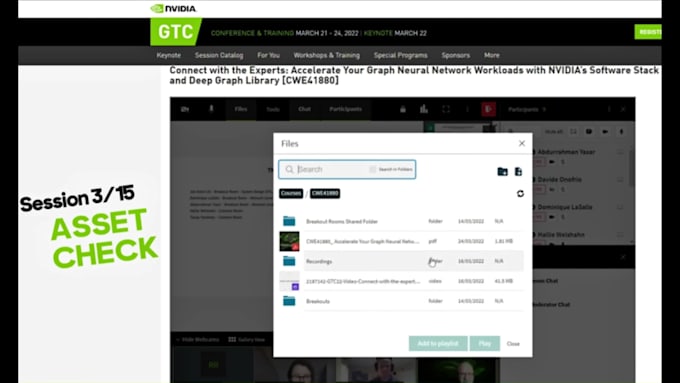
Task: Click the green GTC logo
Action: (x=175, y=32)
